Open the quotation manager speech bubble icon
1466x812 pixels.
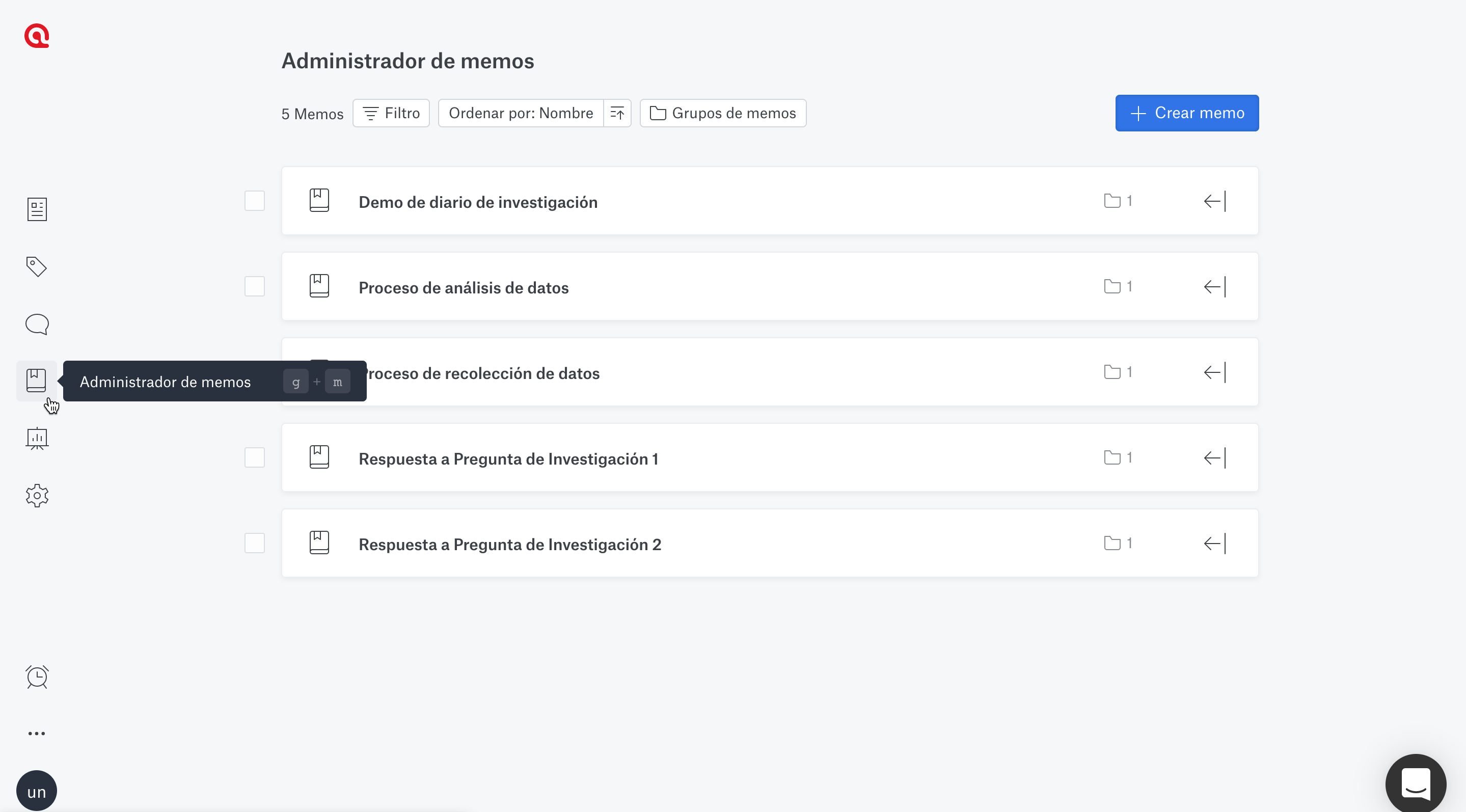(37, 324)
